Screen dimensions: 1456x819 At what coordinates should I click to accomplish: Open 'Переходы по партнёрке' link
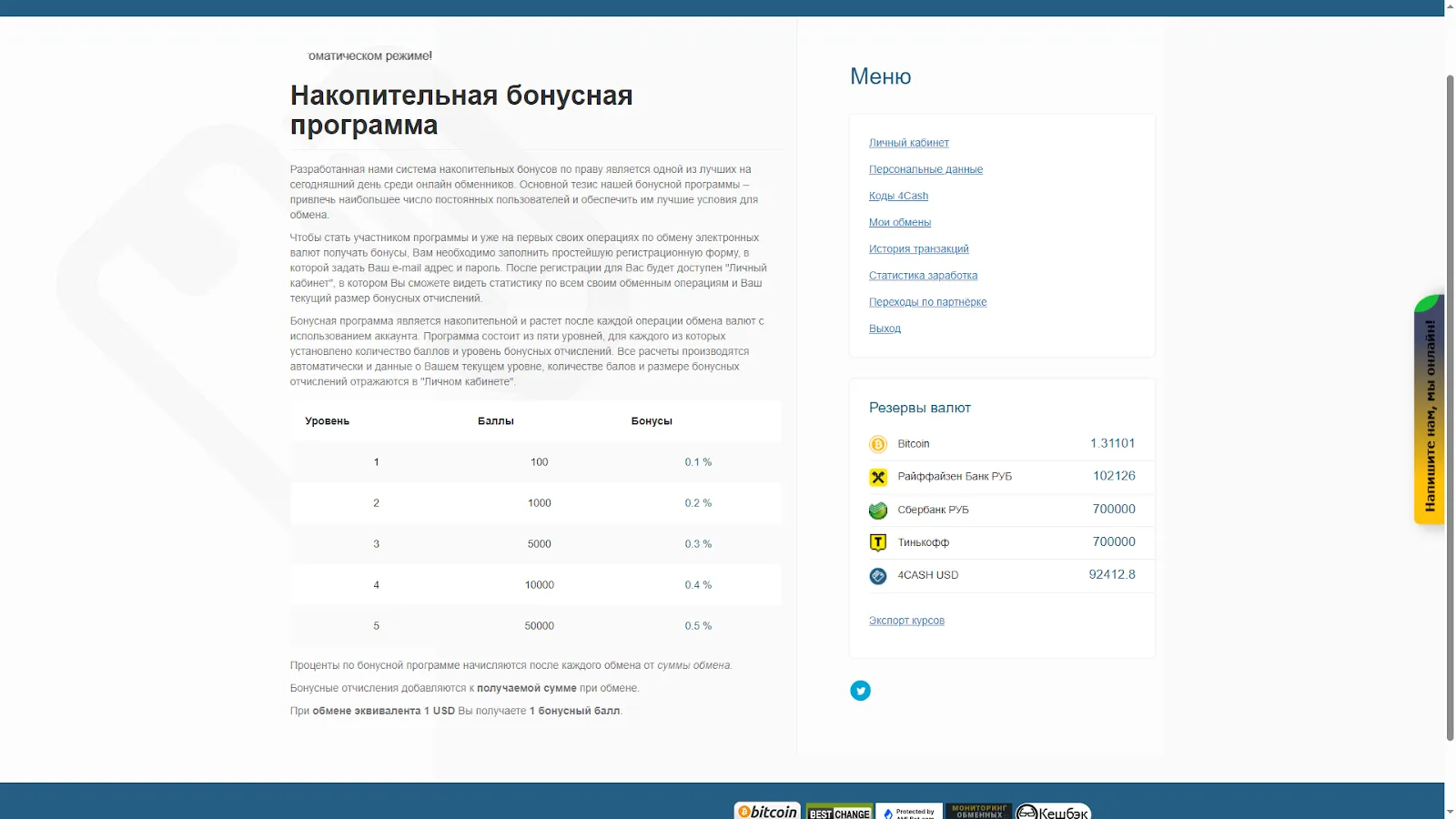coord(927,301)
